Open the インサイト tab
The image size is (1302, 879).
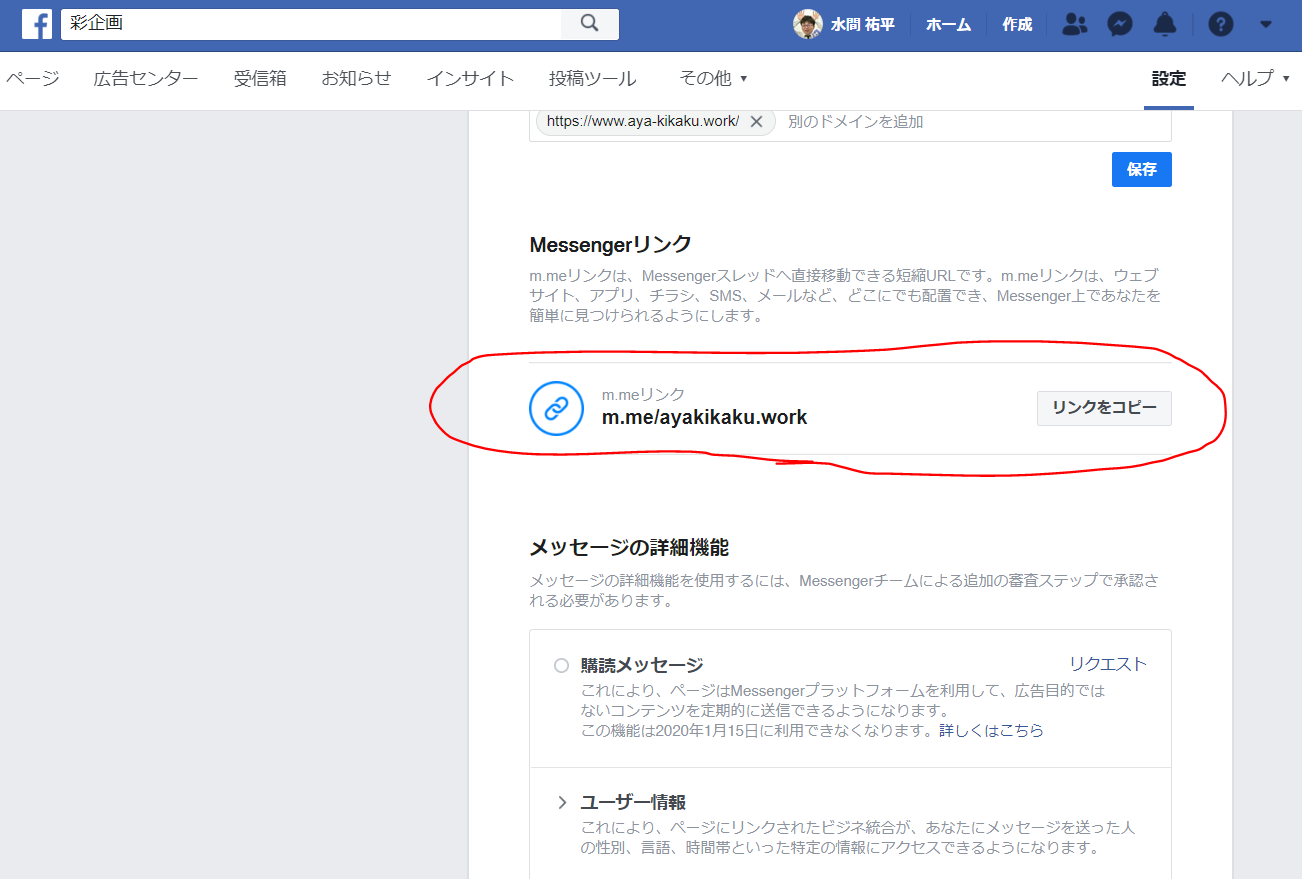click(x=470, y=79)
